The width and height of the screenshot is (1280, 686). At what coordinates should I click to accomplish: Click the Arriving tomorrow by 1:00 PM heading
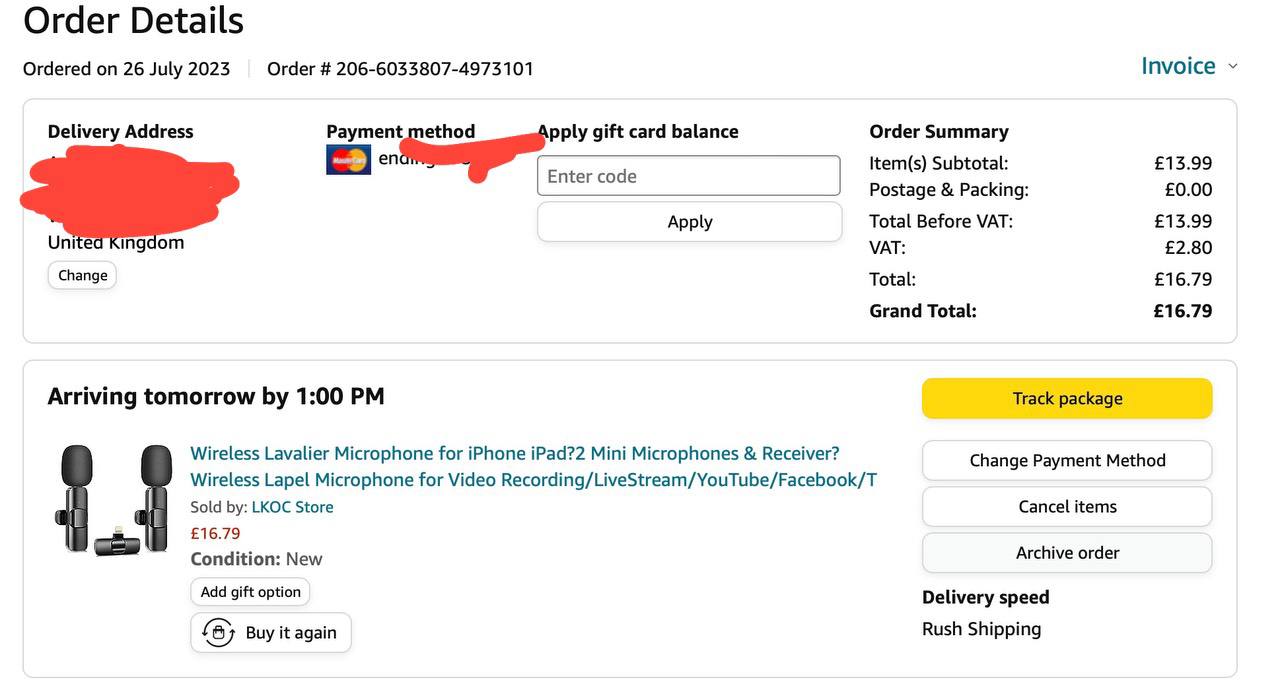point(216,396)
